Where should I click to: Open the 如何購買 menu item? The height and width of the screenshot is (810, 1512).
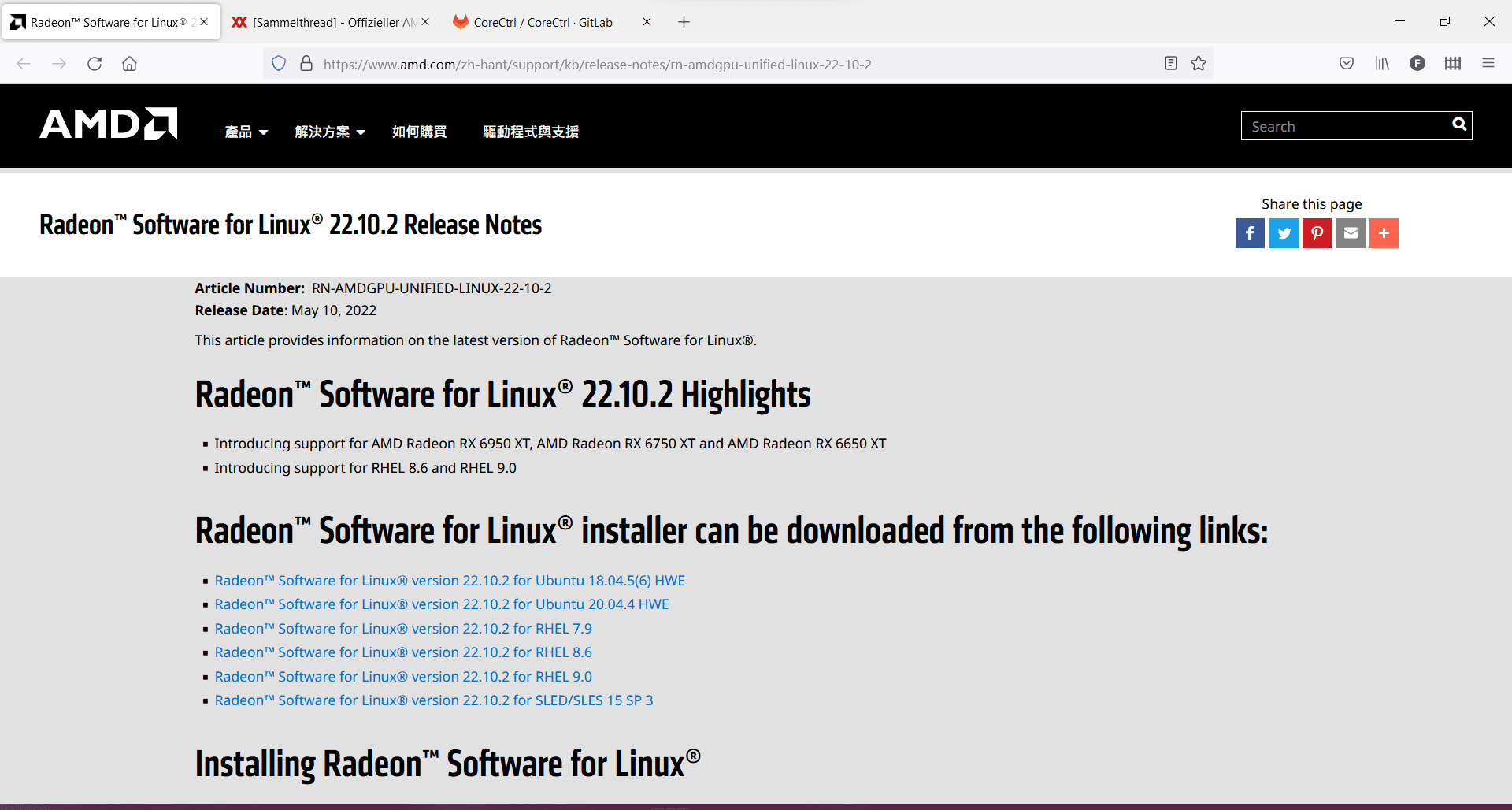420,132
